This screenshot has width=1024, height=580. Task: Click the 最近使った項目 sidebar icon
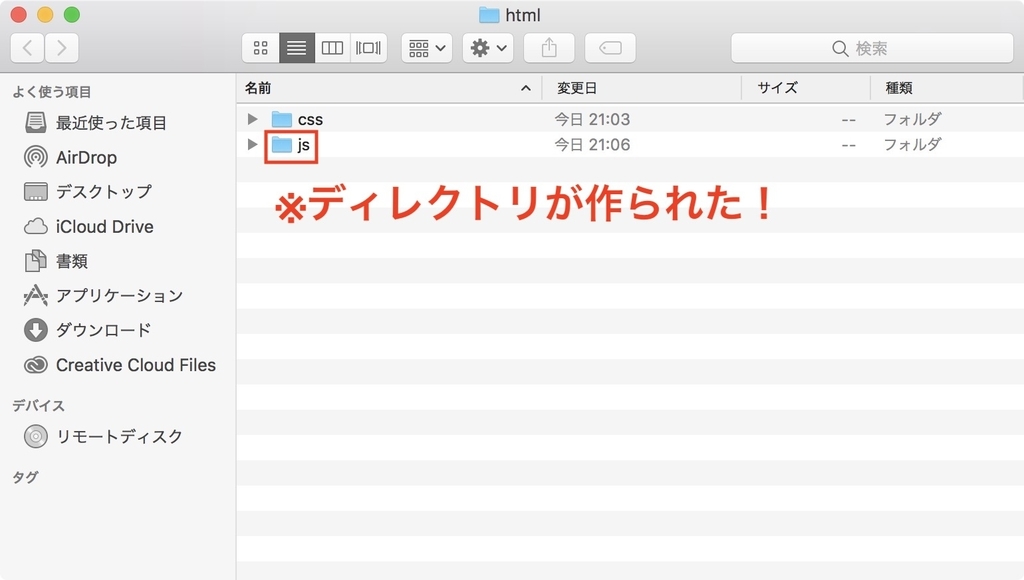(x=35, y=122)
